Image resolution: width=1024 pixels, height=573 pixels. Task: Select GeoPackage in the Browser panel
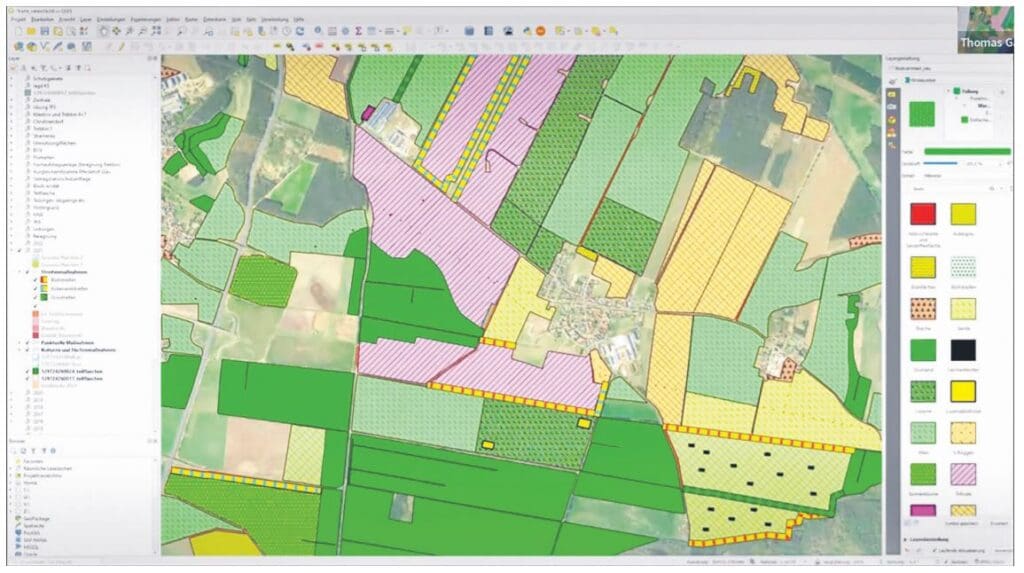[x=36, y=519]
